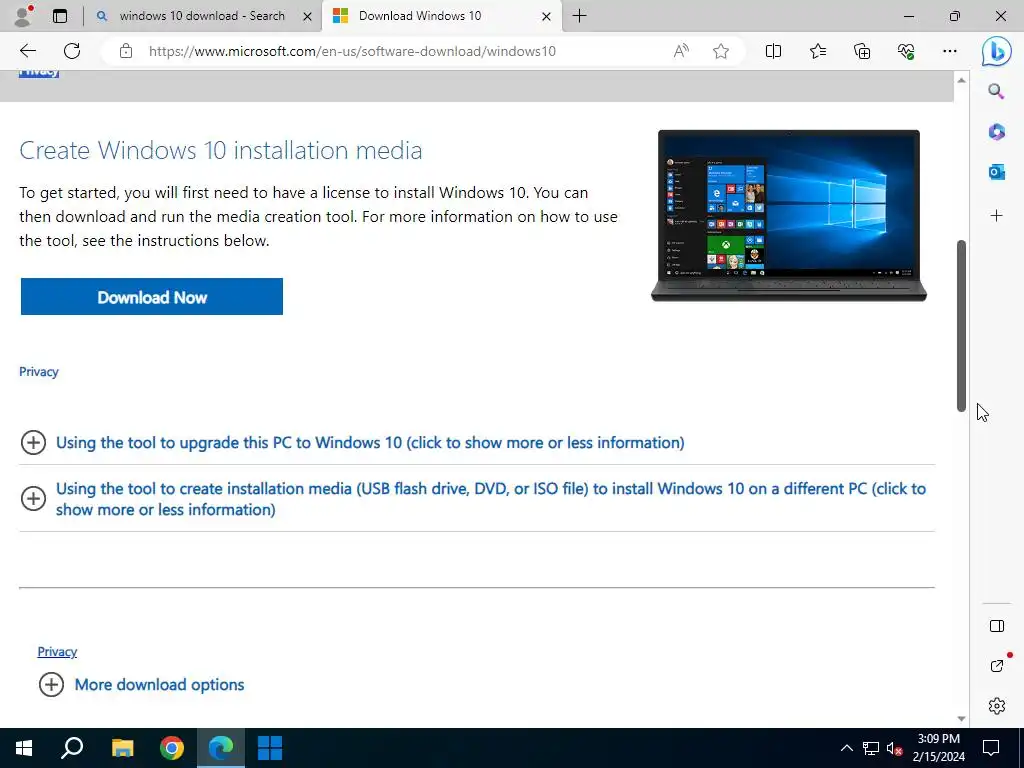
Task: Click the Windows 10 laptop image
Action: [789, 216]
